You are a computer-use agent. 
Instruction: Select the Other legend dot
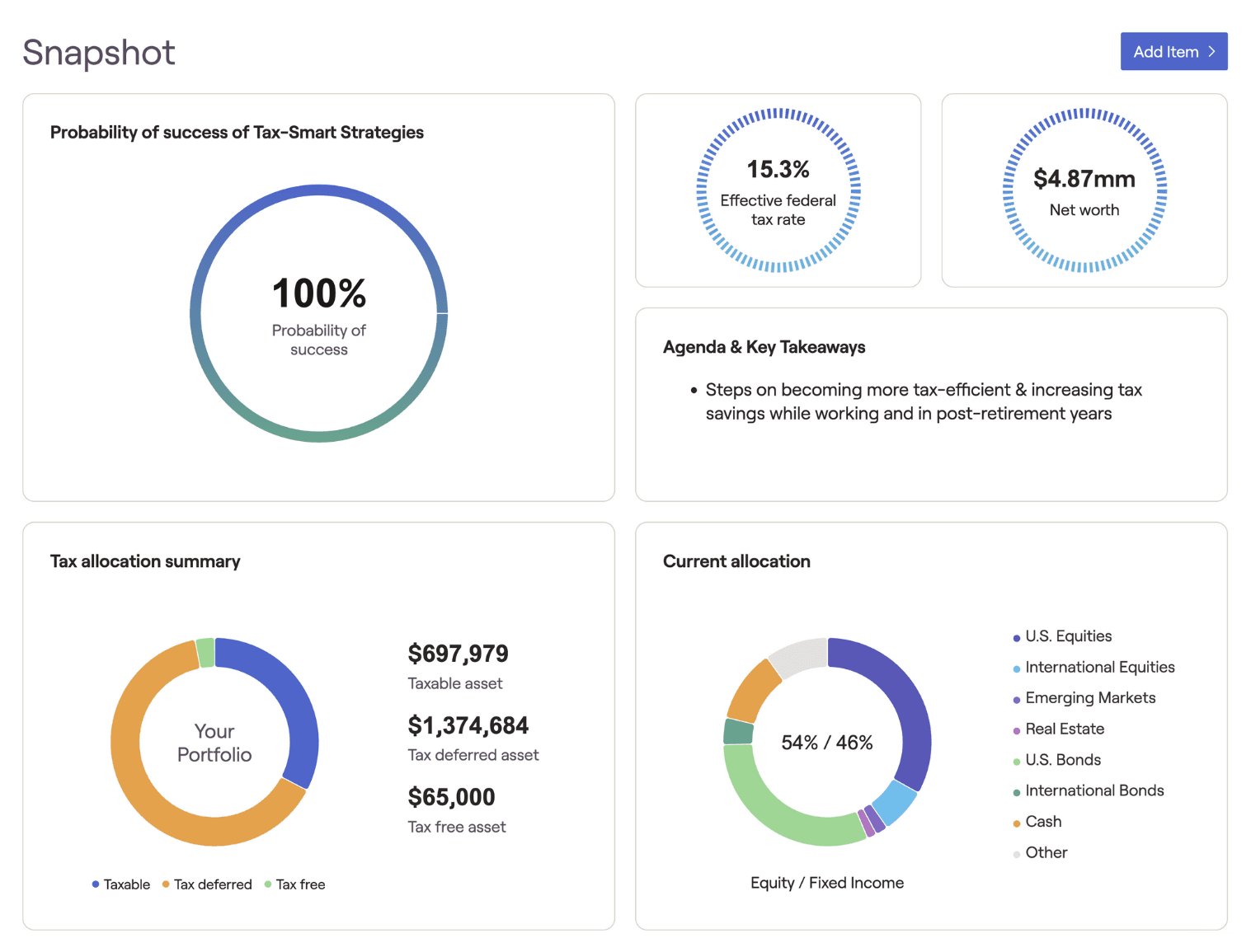1015,852
